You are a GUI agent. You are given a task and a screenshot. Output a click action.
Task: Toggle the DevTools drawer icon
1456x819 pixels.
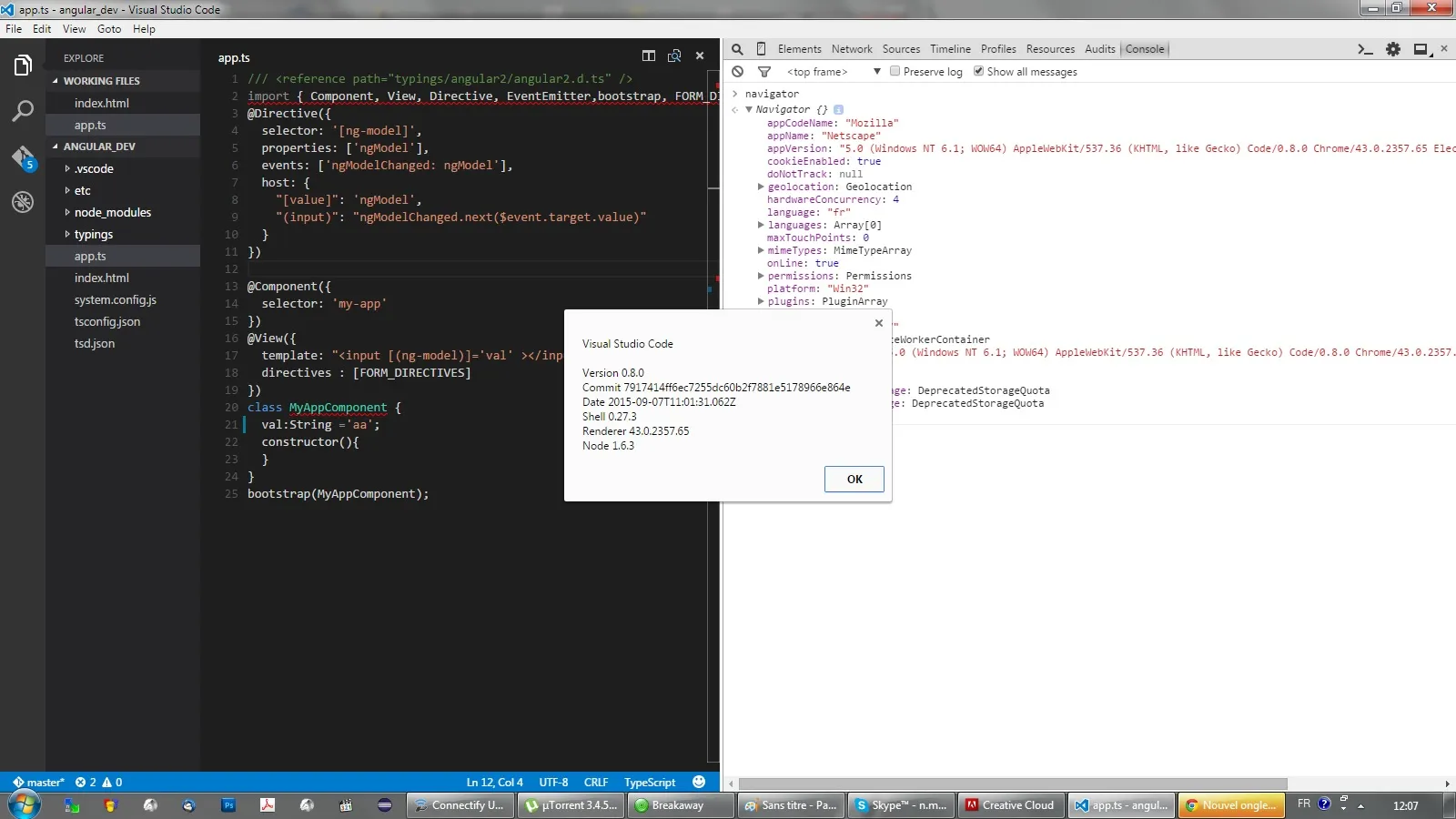click(x=1365, y=49)
